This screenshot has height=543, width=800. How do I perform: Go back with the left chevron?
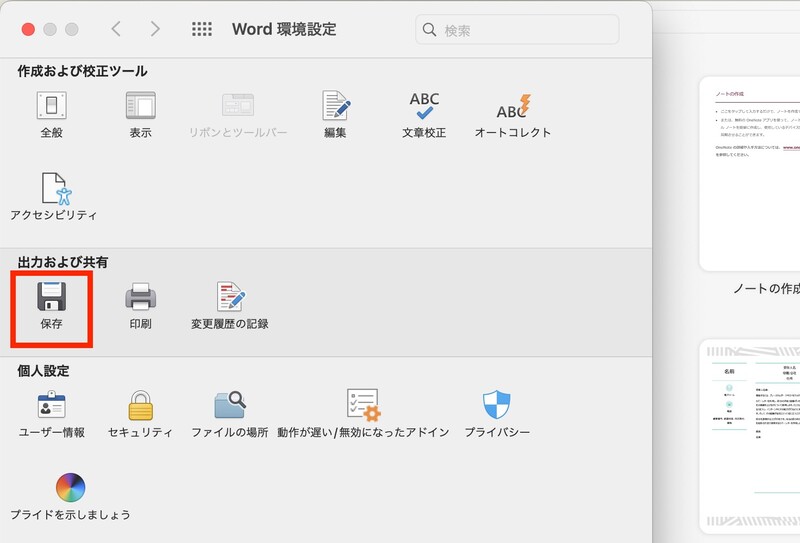click(x=116, y=29)
